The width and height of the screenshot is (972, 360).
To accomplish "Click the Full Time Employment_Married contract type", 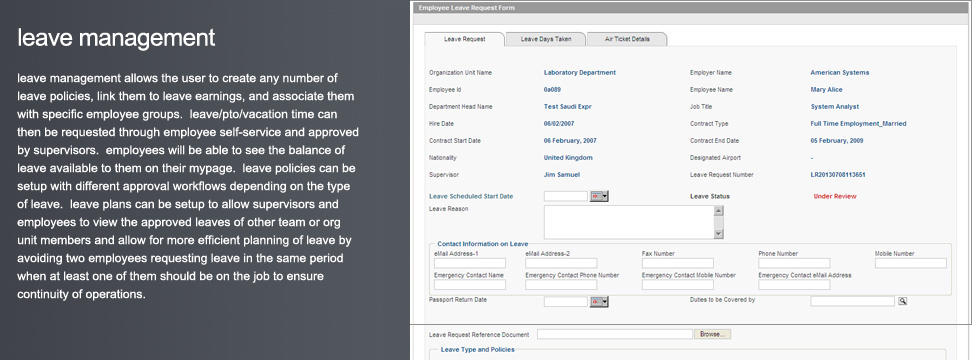I will pos(858,124).
